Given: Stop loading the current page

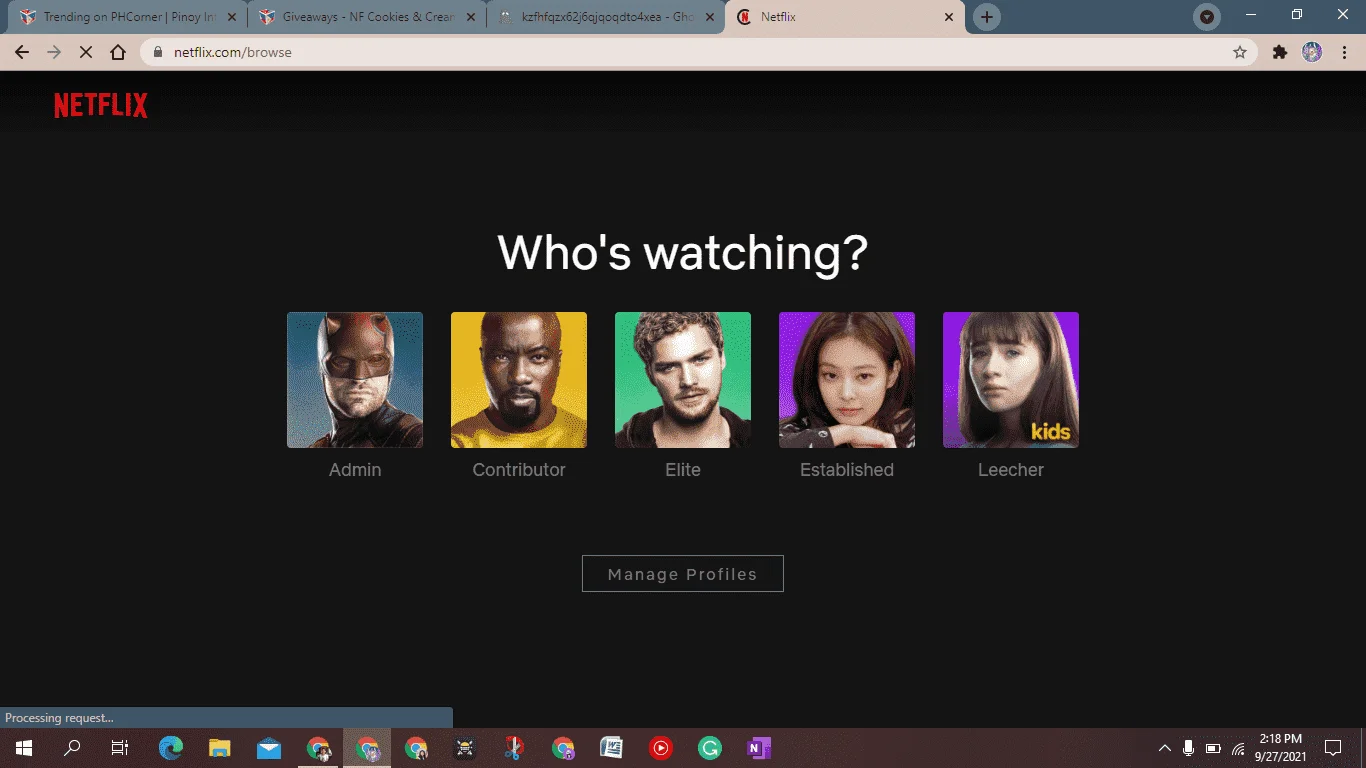Looking at the screenshot, I should point(86,52).
